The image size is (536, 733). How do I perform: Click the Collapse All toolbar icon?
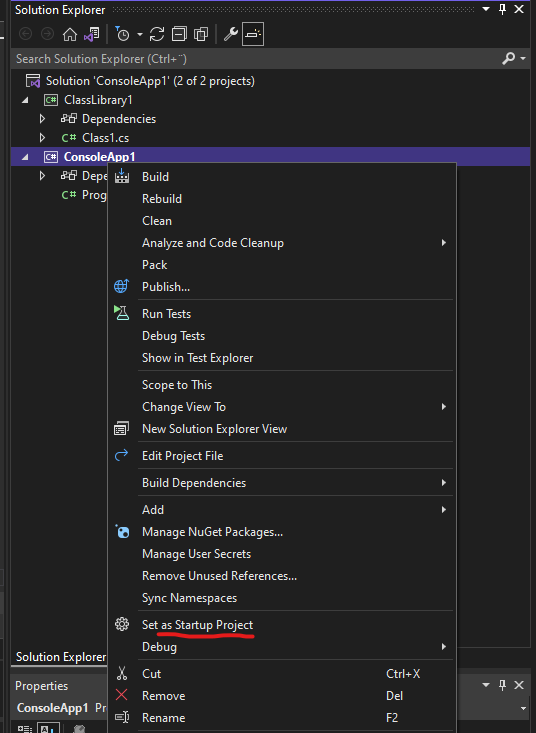click(179, 34)
